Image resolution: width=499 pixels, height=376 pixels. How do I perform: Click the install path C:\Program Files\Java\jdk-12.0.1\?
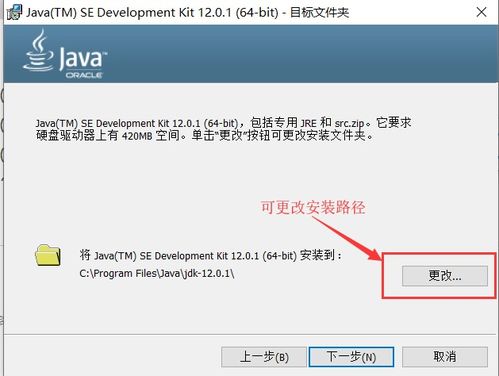(157, 274)
